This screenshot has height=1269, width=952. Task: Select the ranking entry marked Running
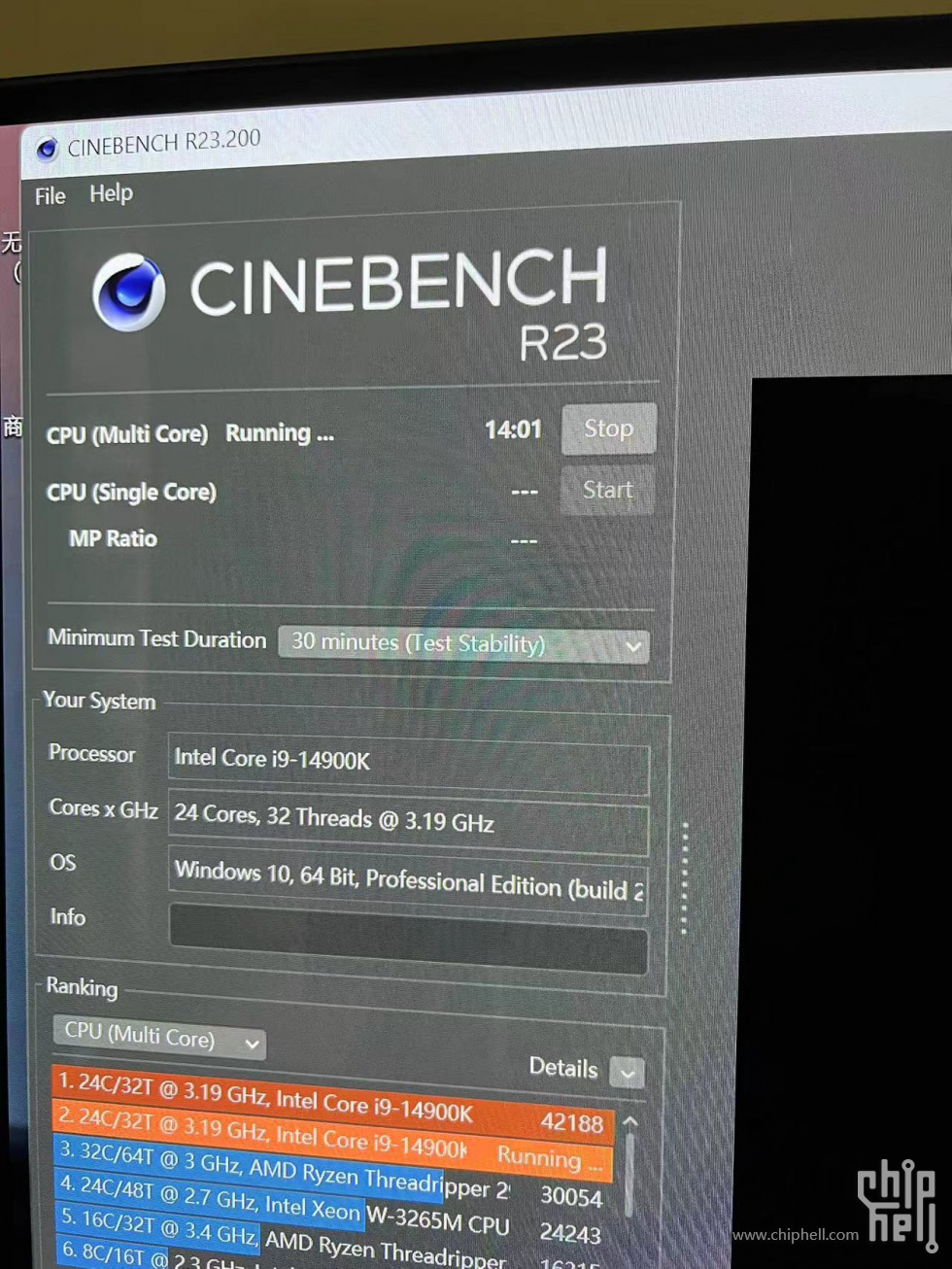[332, 1139]
